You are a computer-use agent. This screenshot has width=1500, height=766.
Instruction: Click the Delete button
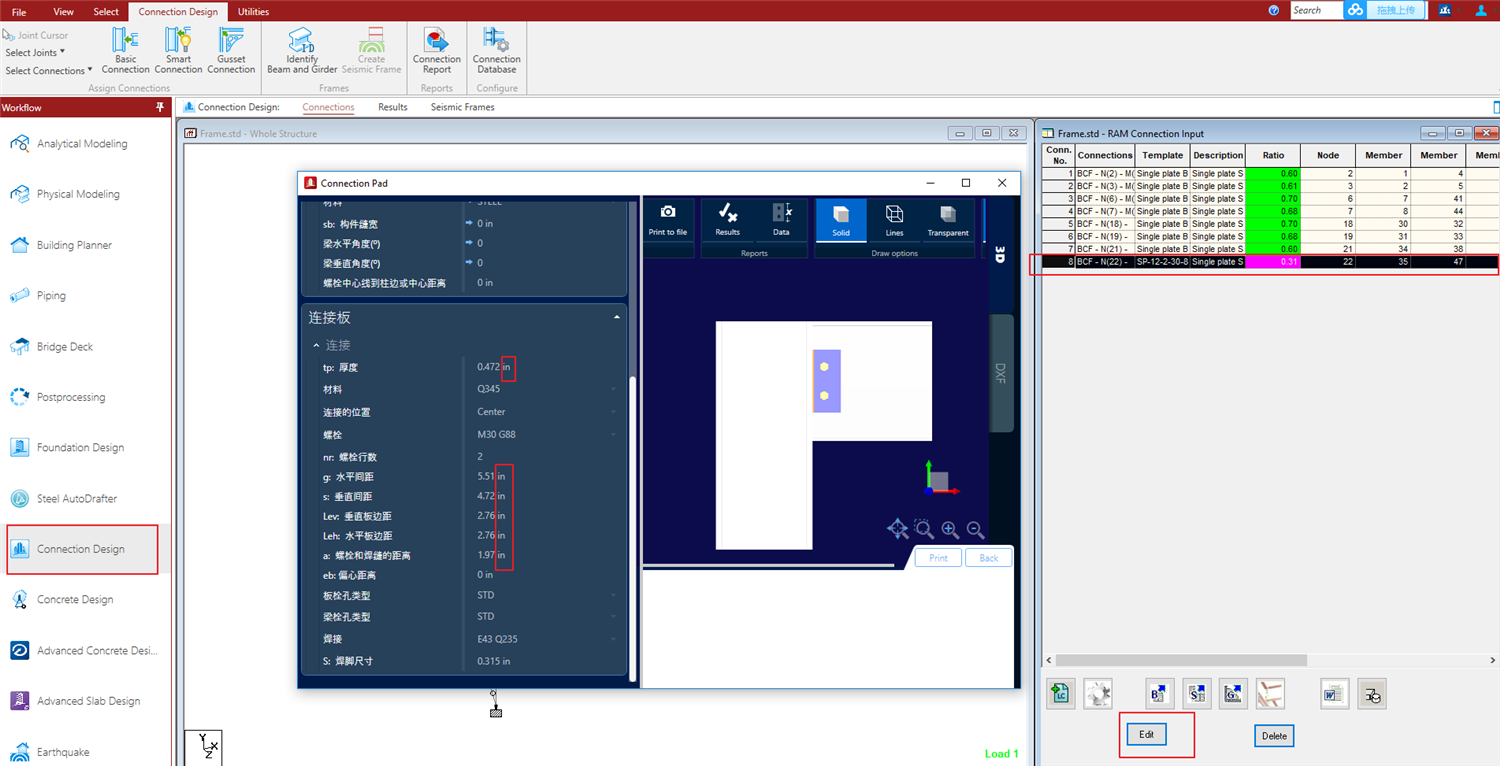click(1274, 736)
